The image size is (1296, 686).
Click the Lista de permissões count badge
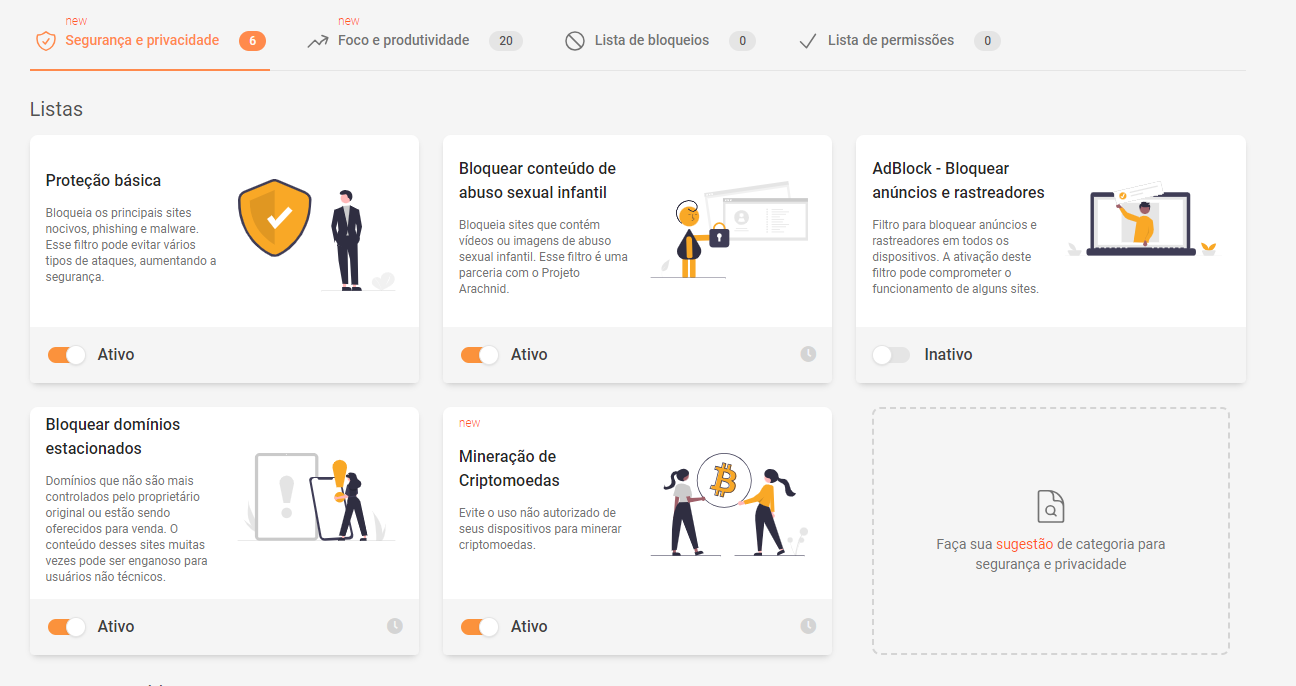pyautogui.click(x=987, y=41)
